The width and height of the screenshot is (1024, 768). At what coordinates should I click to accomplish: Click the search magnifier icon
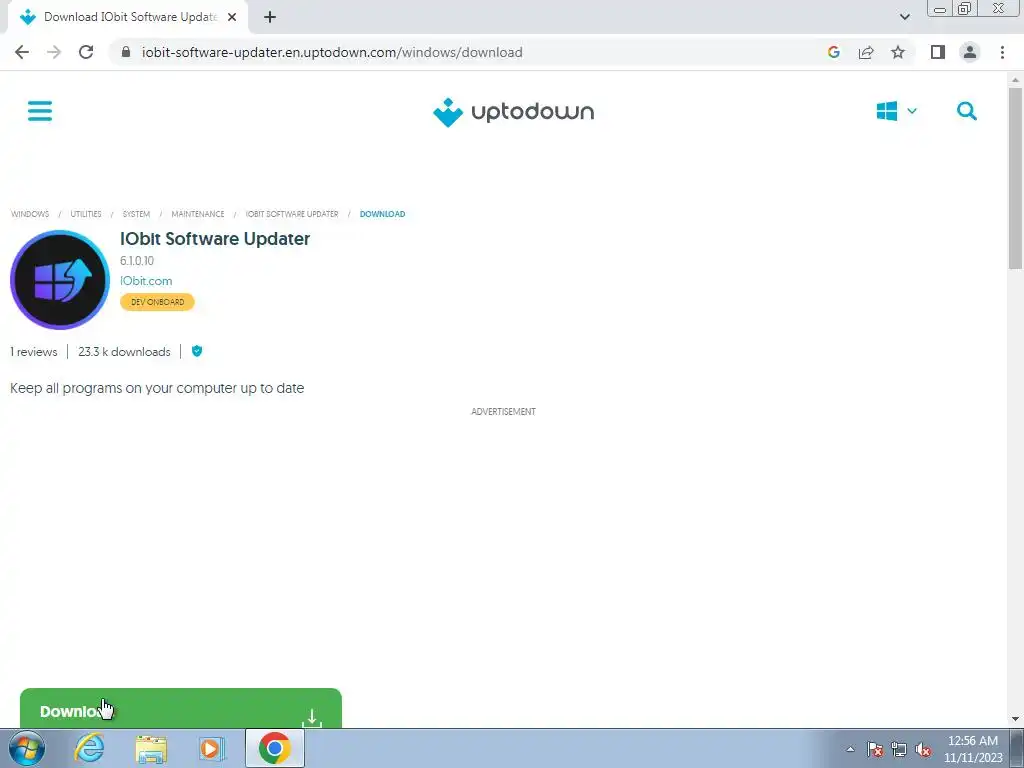[x=967, y=111]
